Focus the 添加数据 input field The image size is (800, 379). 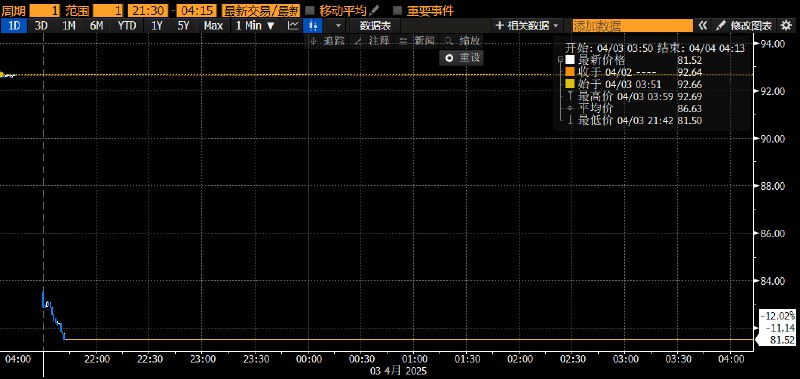(632, 26)
